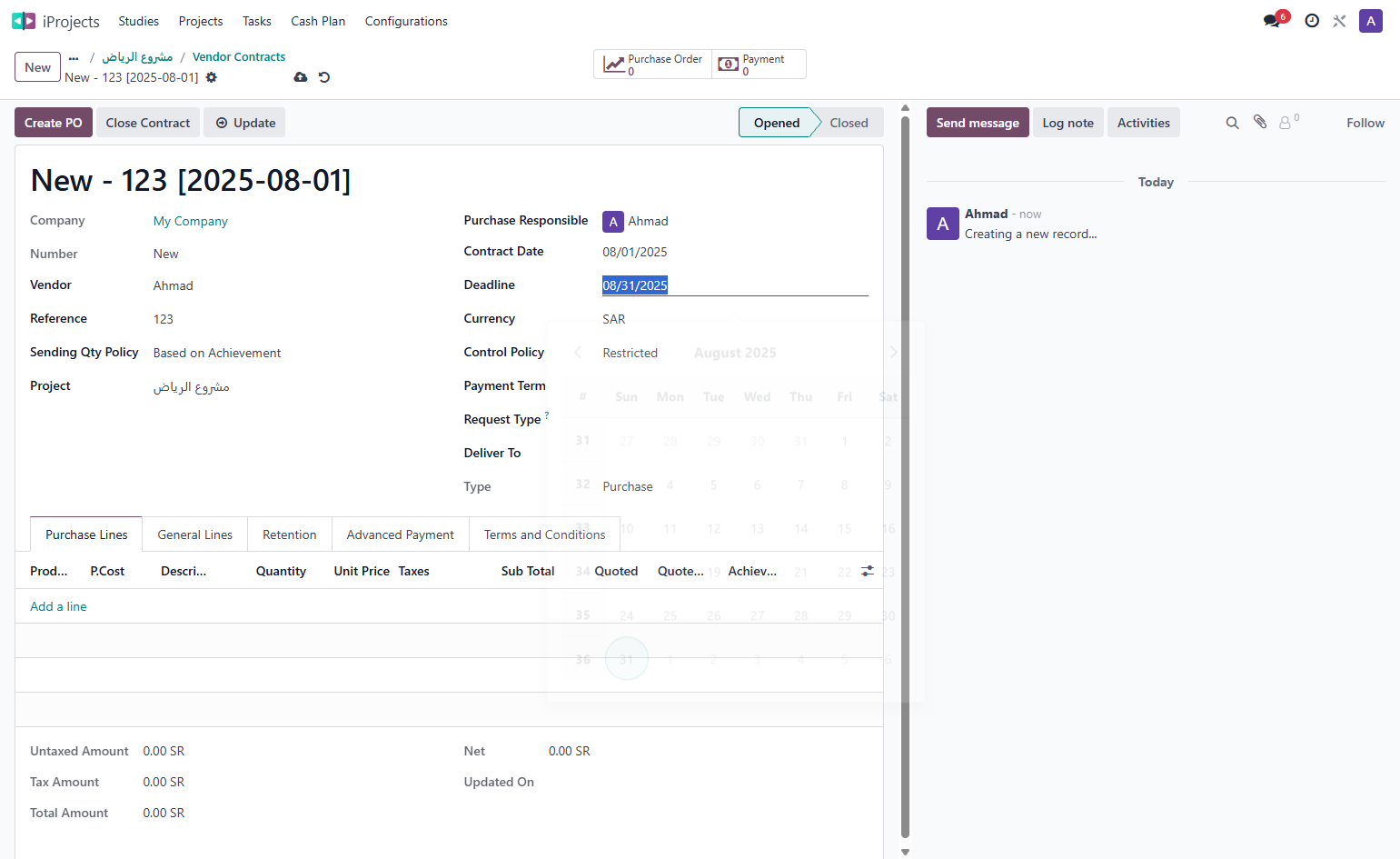Click the Deadline date input field
The width and height of the screenshot is (1400, 859).
pyautogui.click(x=735, y=285)
